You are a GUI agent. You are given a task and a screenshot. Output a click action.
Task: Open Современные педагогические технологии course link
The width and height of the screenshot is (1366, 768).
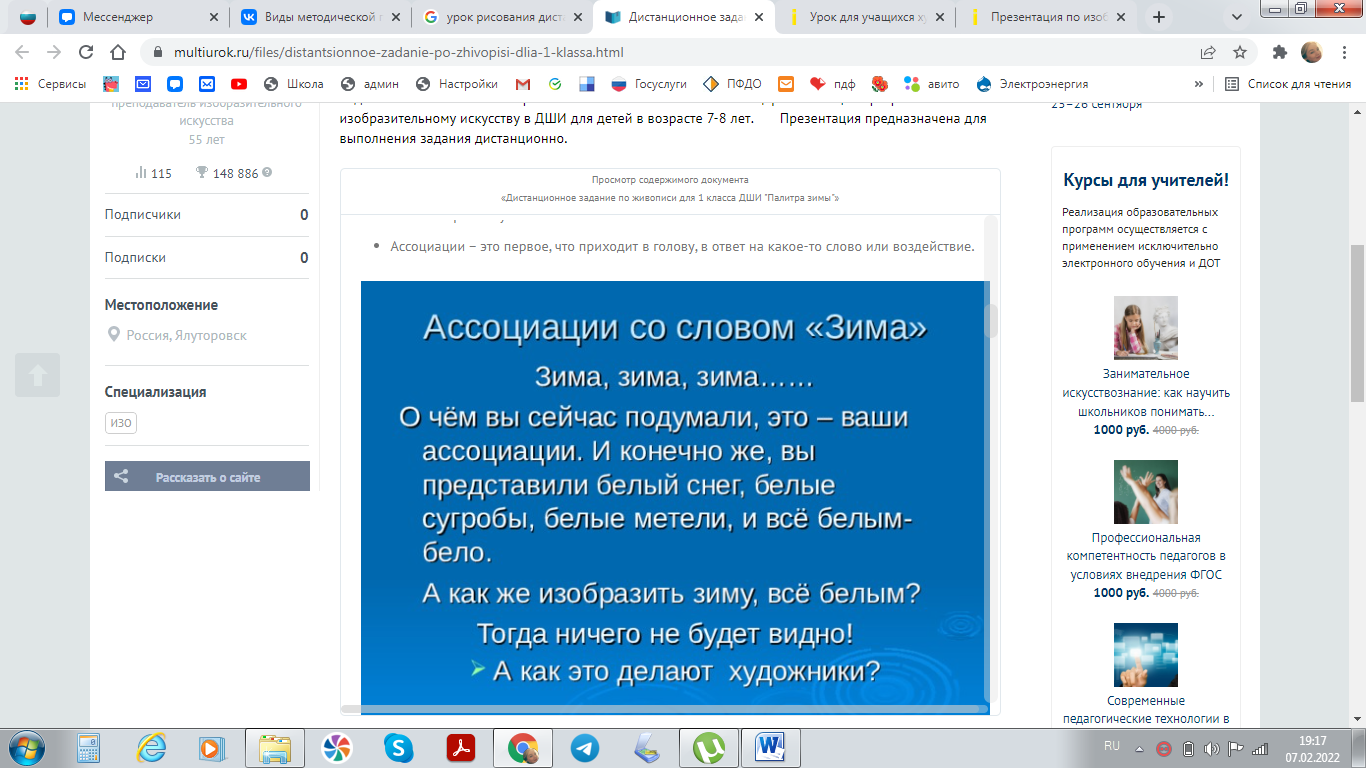click(x=1146, y=710)
